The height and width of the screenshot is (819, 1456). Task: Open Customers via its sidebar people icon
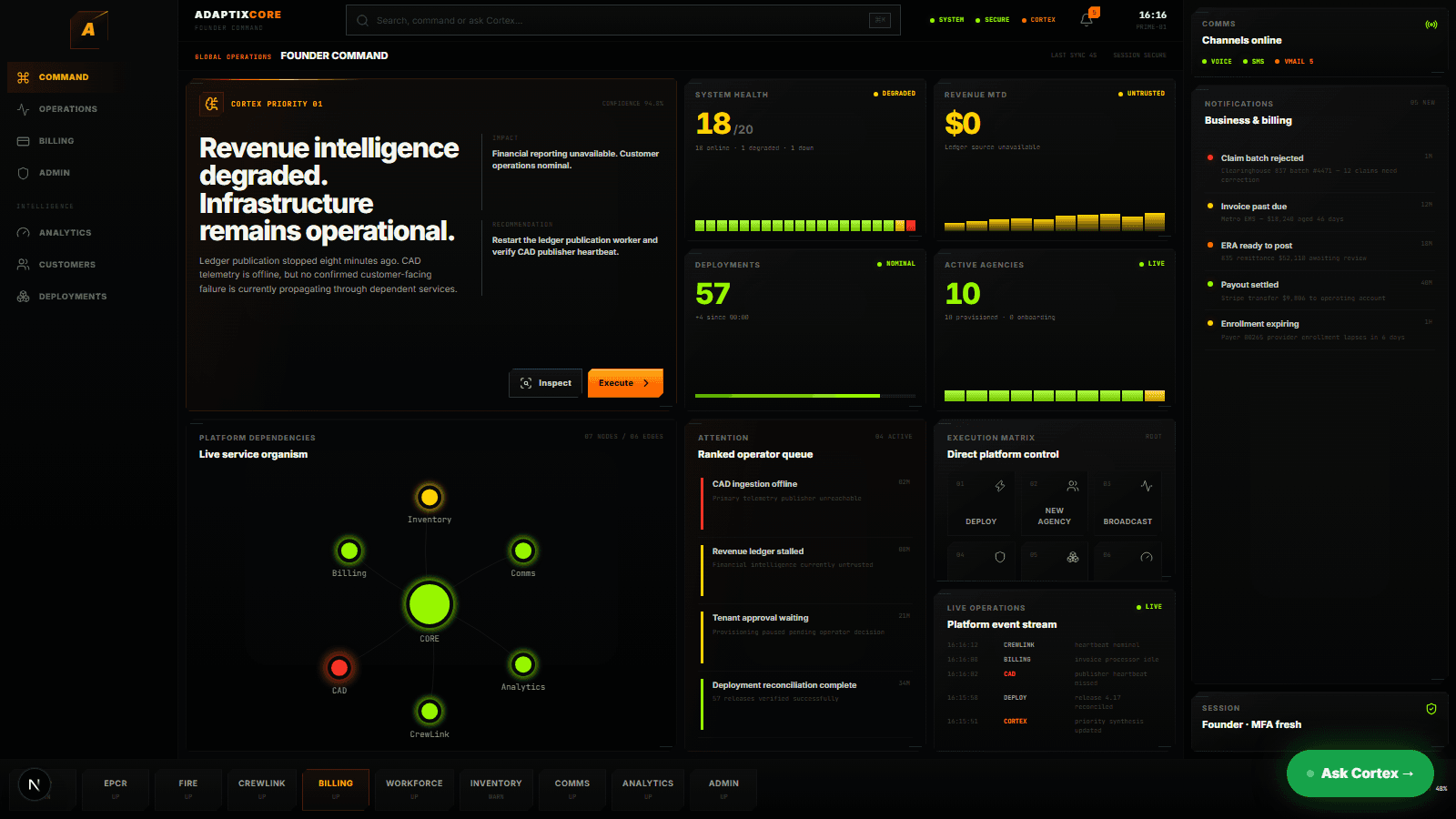click(x=23, y=265)
